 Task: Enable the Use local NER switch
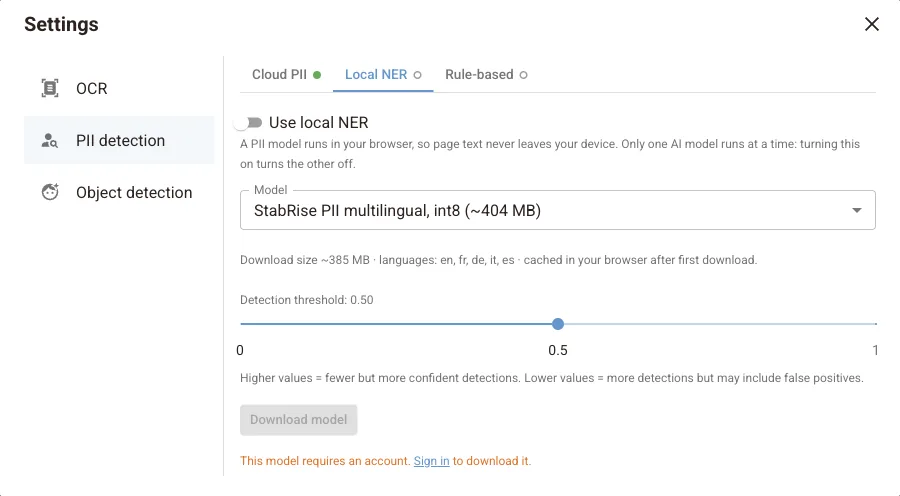coord(248,122)
